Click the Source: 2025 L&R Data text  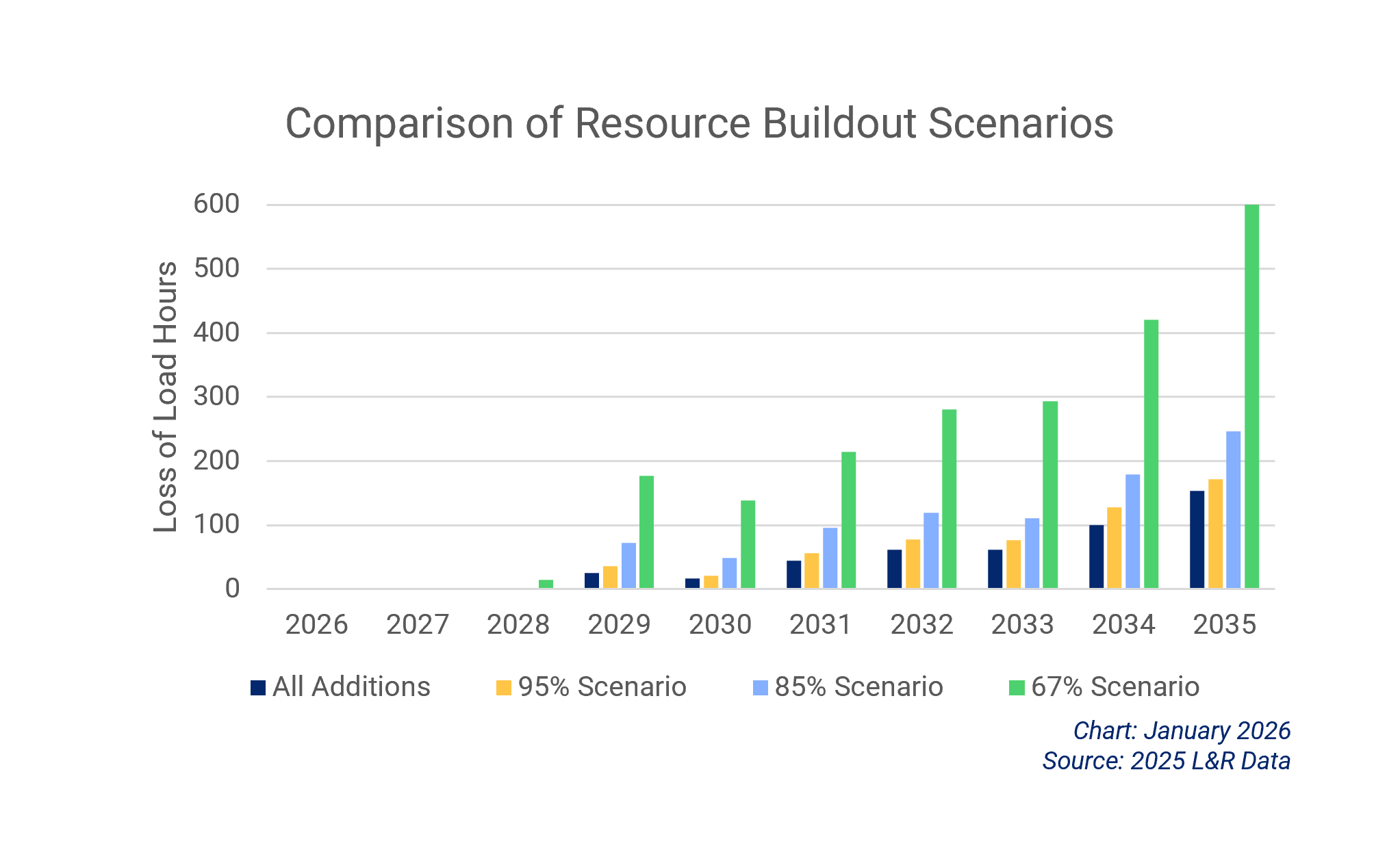1166,761
